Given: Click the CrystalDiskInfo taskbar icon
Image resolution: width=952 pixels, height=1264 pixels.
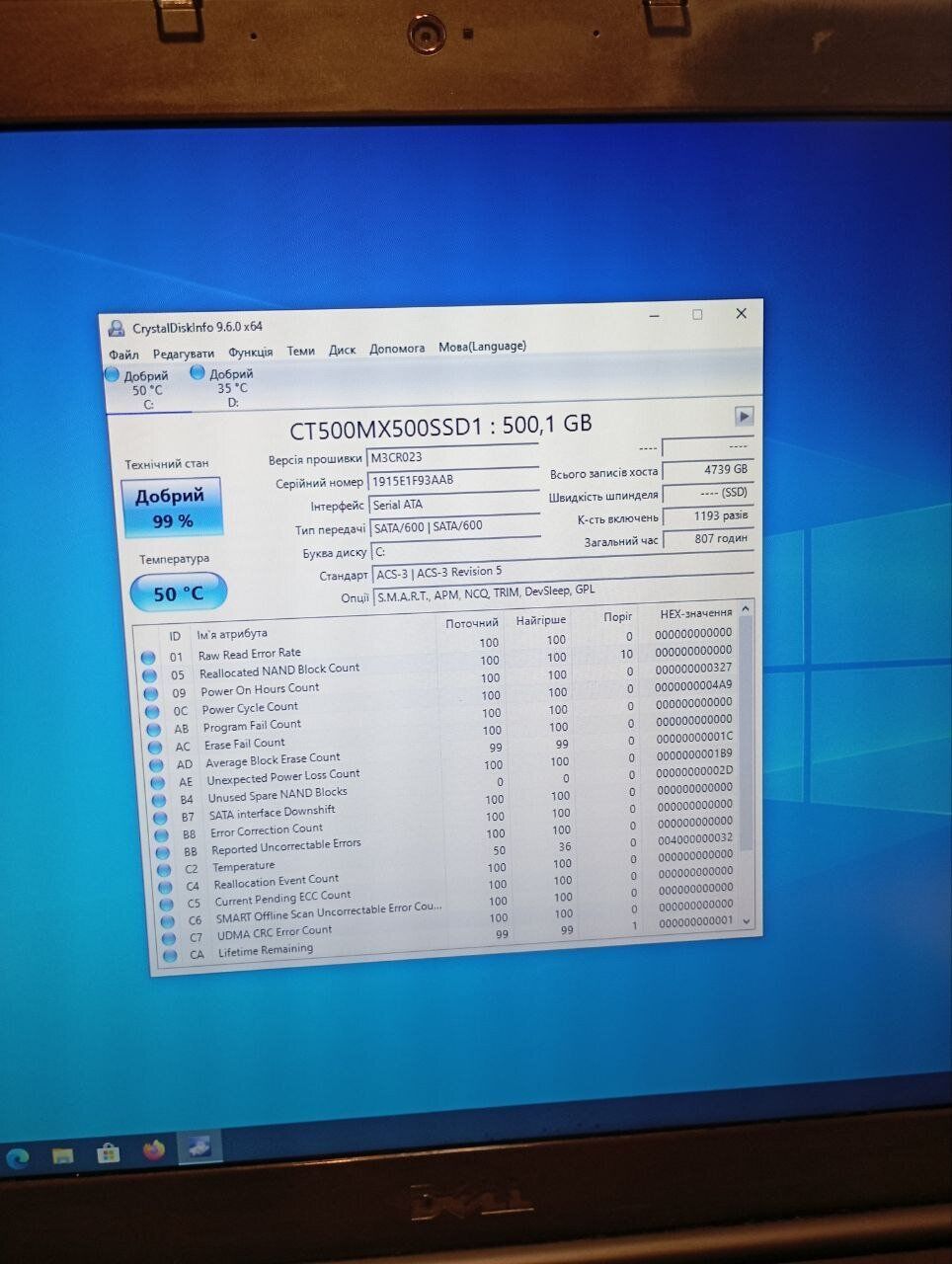Looking at the screenshot, I should (x=199, y=1147).
